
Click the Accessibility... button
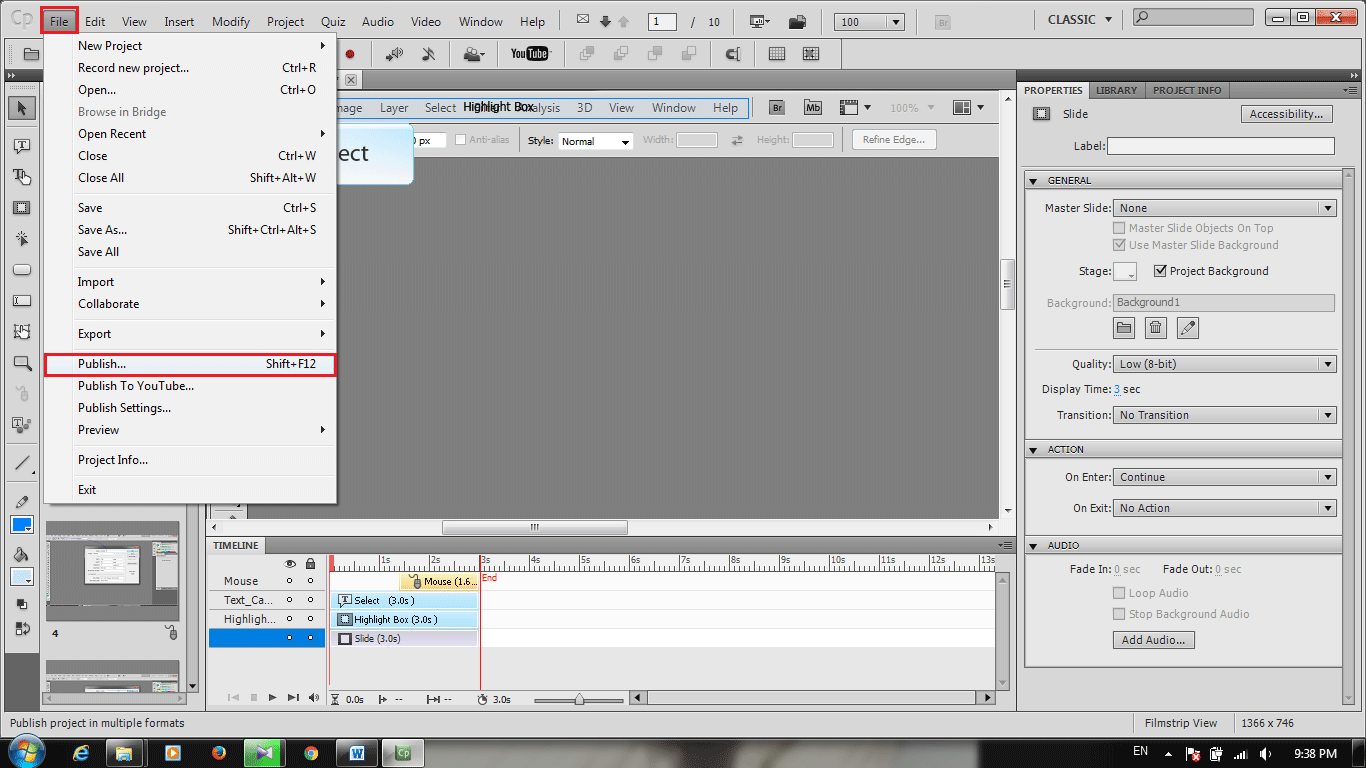coord(1287,114)
